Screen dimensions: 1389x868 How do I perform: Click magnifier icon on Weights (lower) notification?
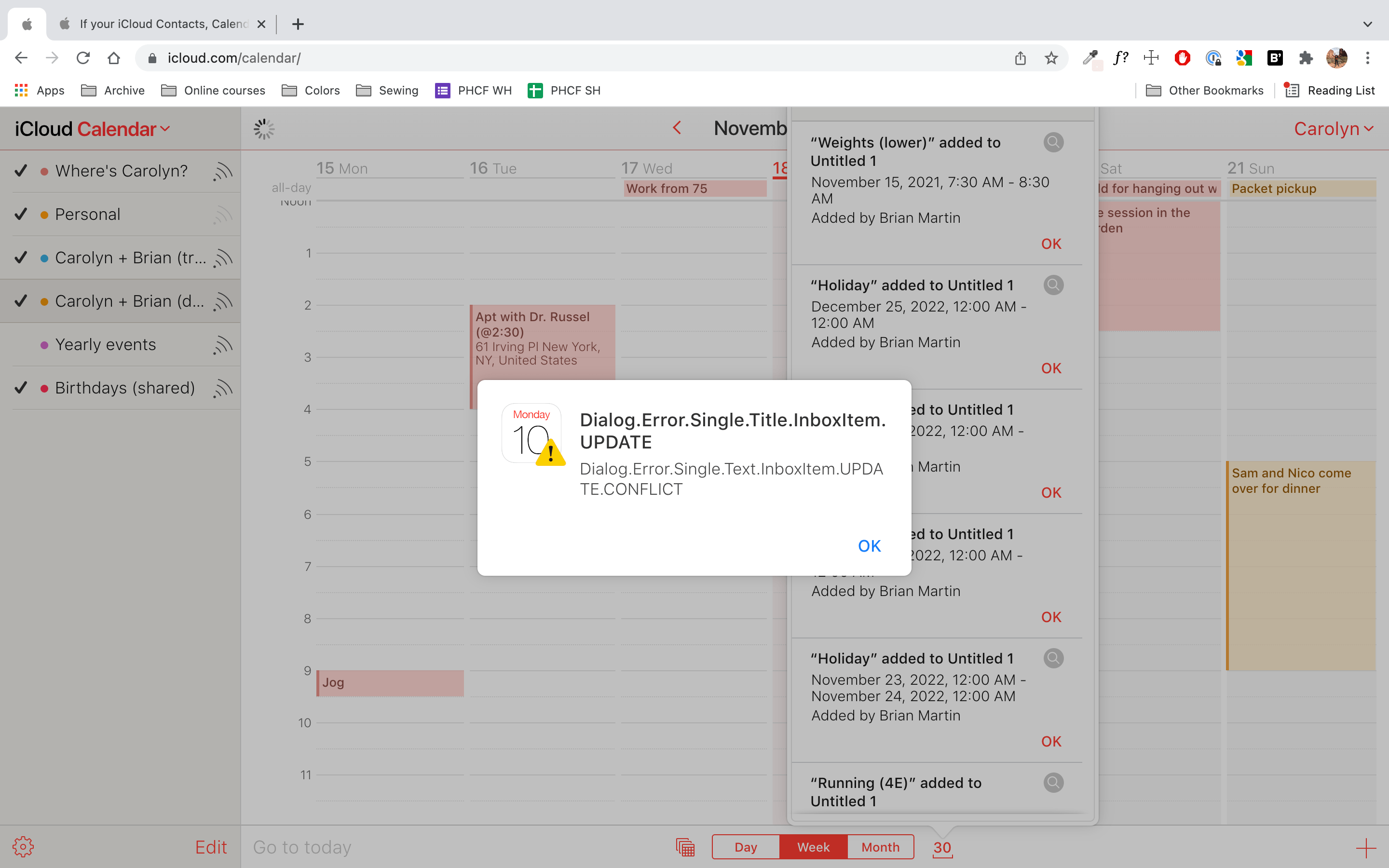pos(1053,142)
